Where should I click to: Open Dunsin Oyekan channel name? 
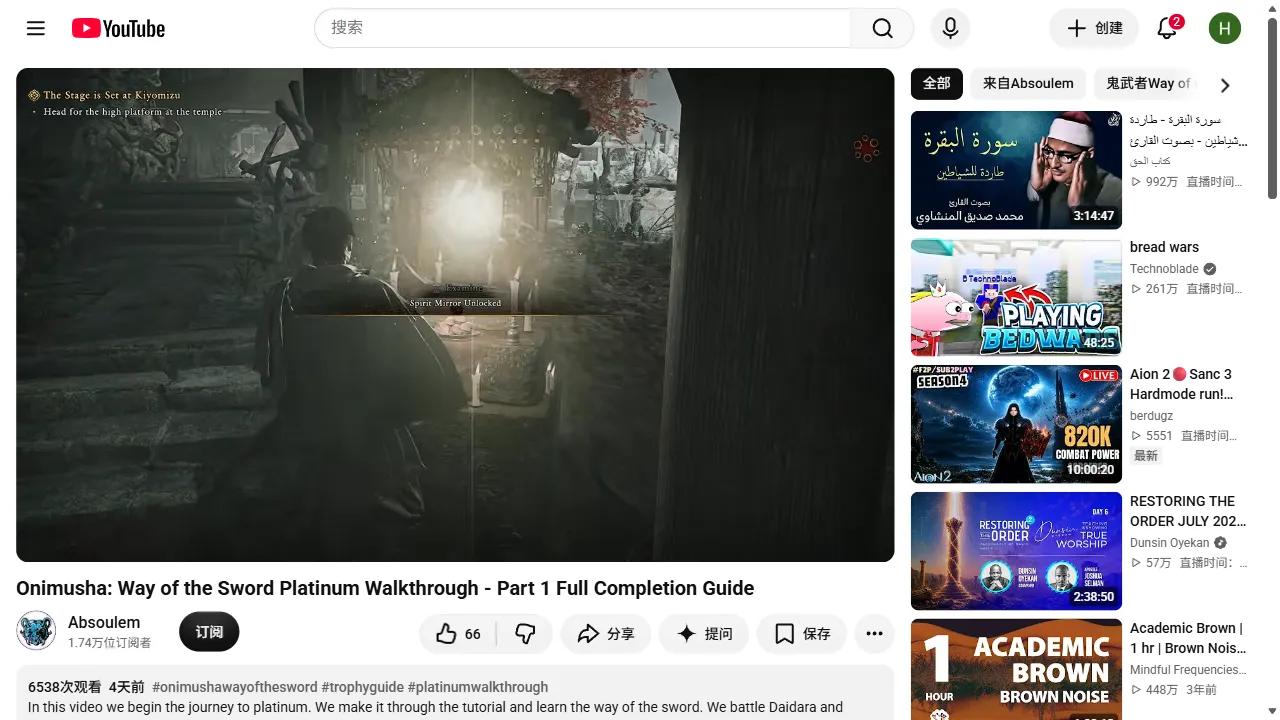(1169, 543)
